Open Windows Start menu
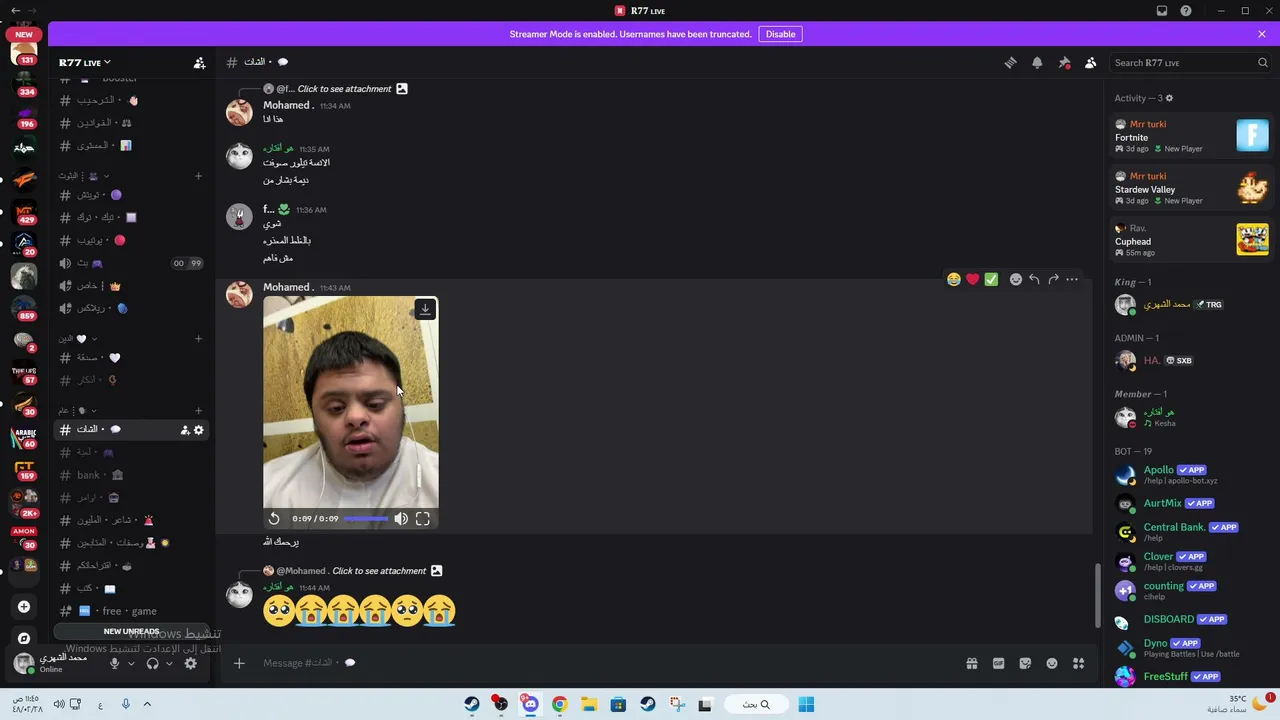Screen dimensions: 1280x720 806,704
